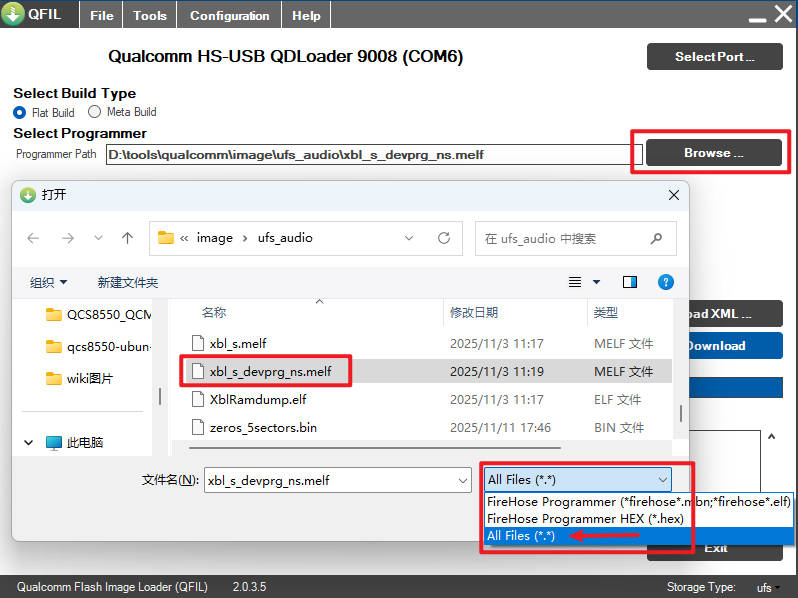
Task: Expand the 此电脑 tree node
Action: click(x=28, y=442)
